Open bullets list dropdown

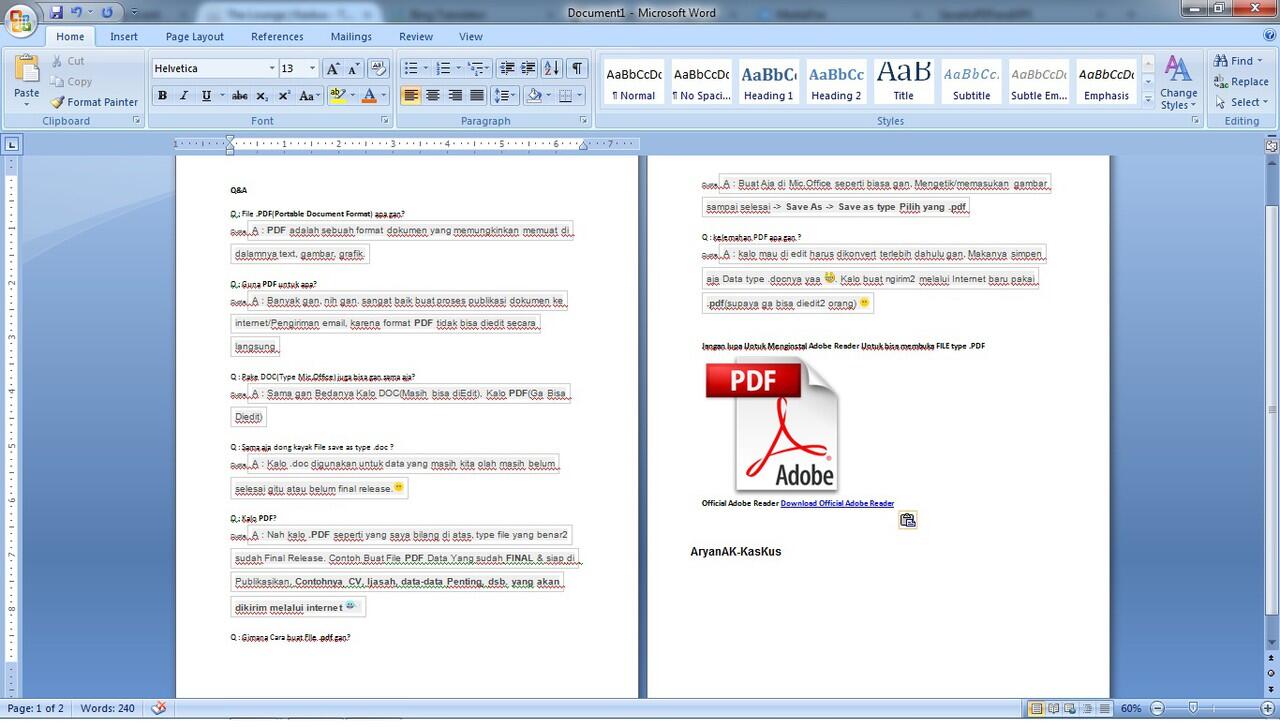click(x=425, y=68)
